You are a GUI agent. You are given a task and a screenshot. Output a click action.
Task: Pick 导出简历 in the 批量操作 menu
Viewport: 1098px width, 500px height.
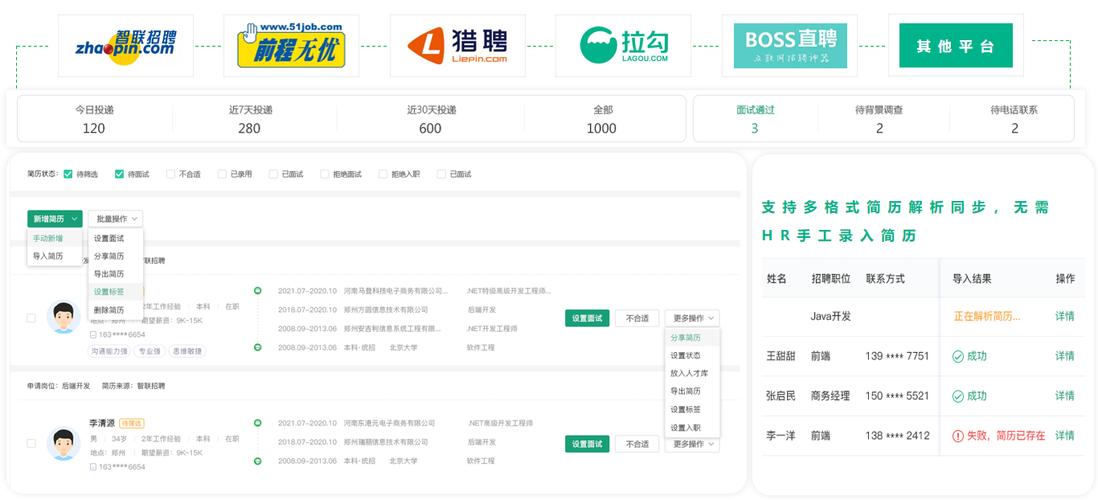(x=116, y=274)
